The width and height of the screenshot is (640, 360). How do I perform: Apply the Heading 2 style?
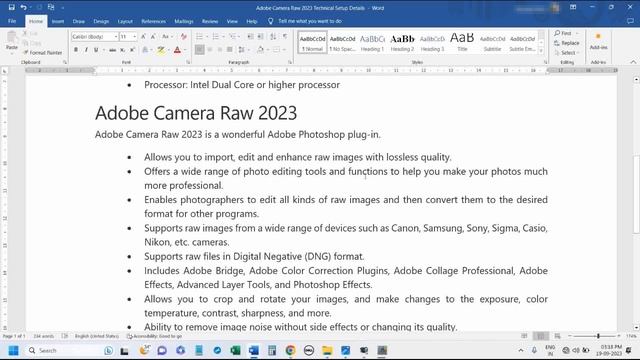click(x=402, y=42)
